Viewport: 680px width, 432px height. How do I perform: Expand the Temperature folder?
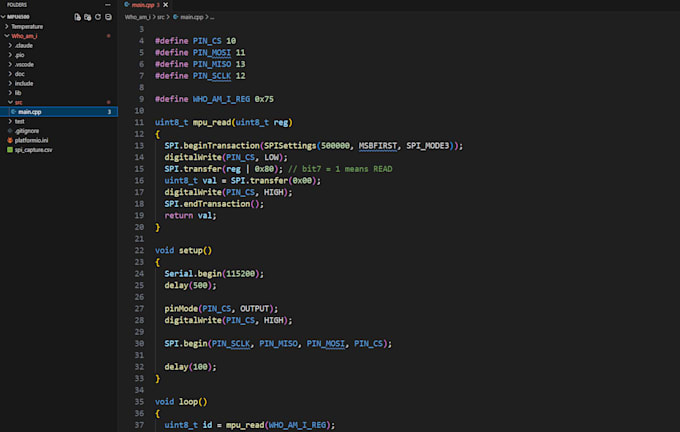[7, 26]
